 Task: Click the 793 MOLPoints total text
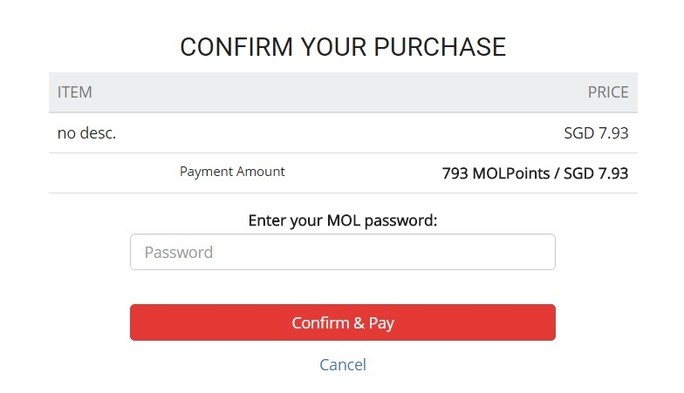coord(496,174)
